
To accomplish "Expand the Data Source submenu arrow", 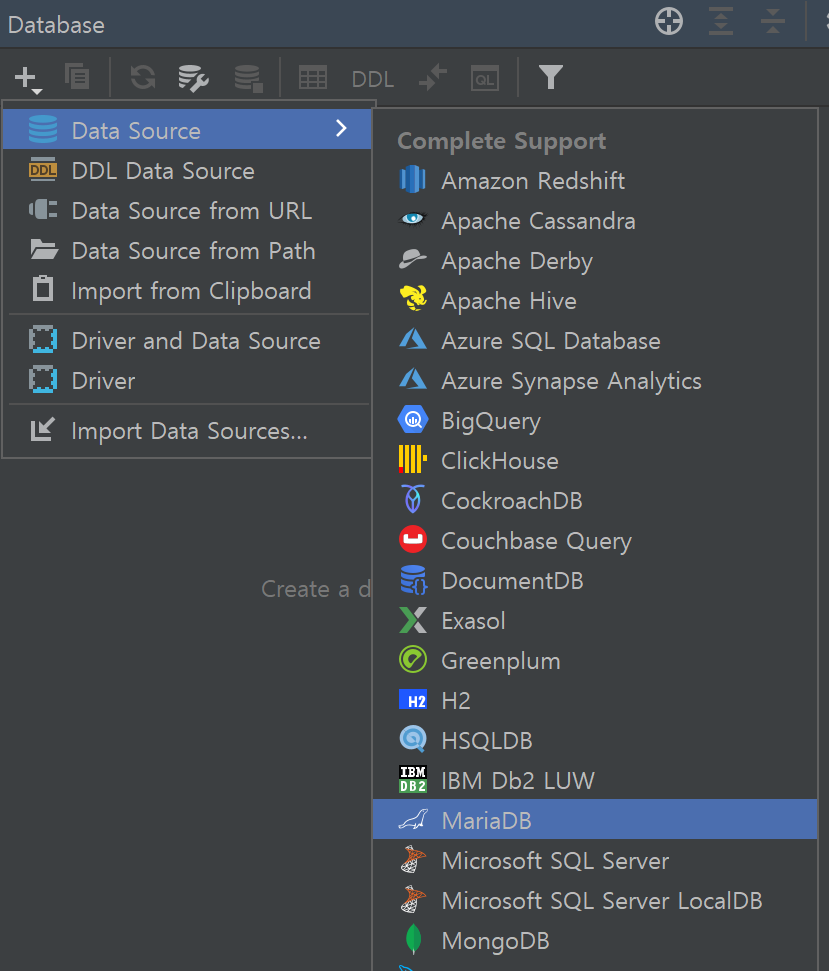I will [x=341, y=129].
